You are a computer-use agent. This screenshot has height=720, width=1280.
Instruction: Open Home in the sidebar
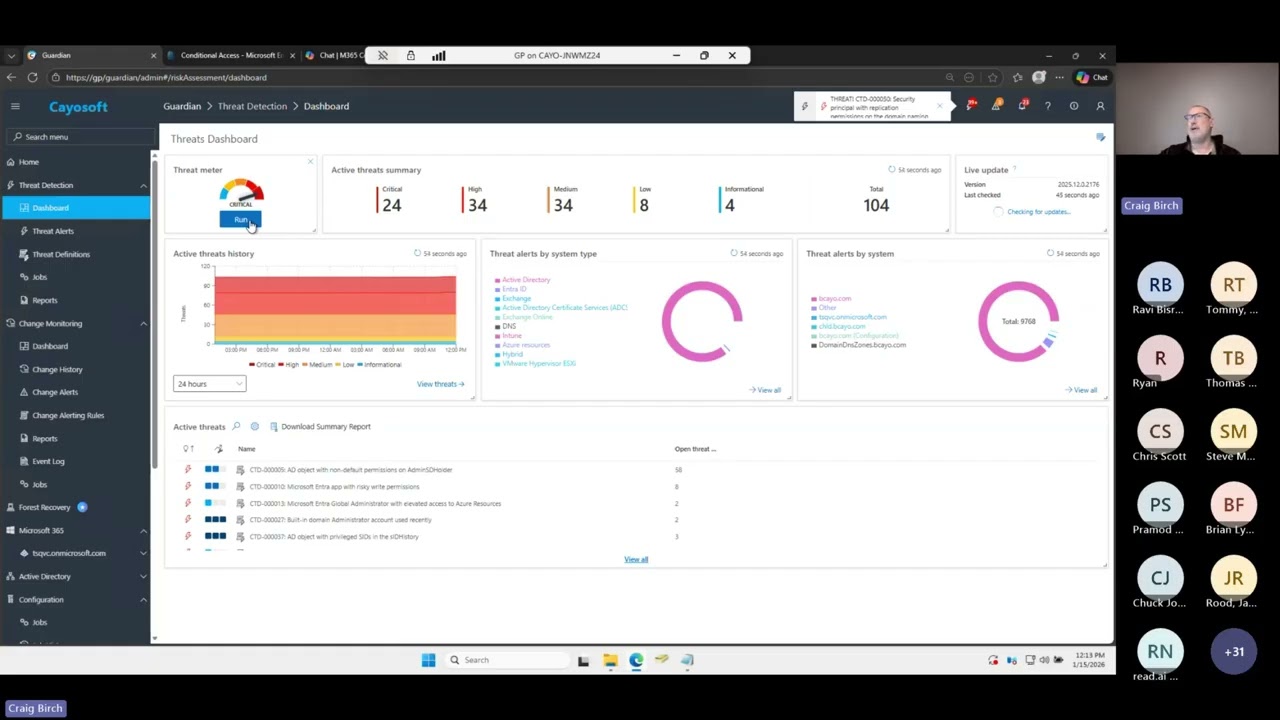(x=28, y=162)
